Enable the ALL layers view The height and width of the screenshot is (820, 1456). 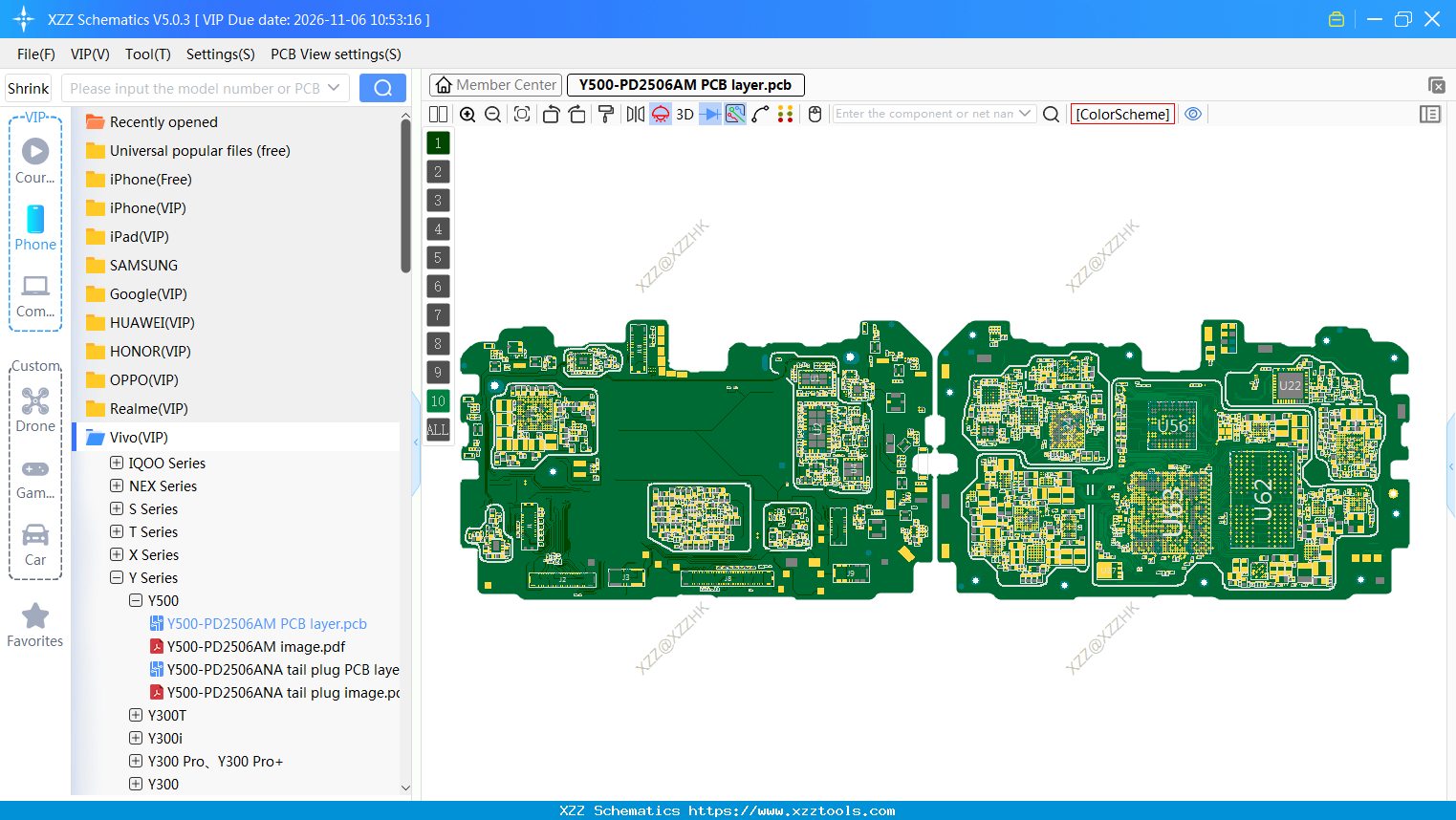tap(438, 429)
